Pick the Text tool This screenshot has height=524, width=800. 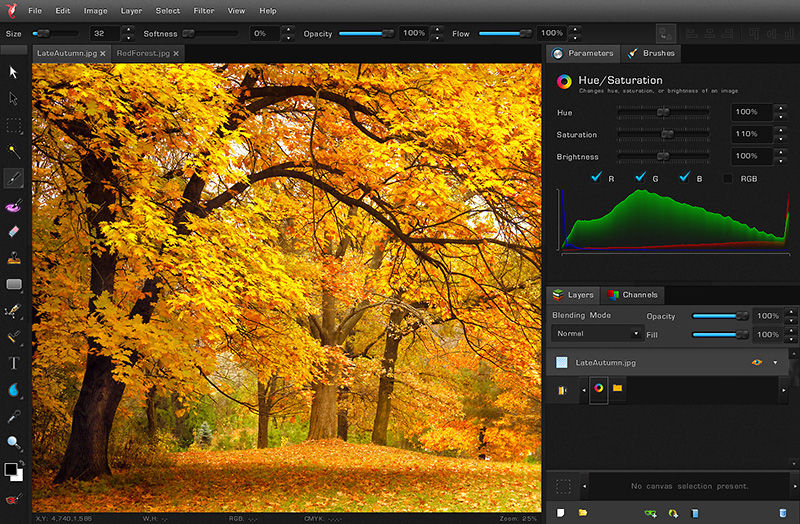click(14, 363)
